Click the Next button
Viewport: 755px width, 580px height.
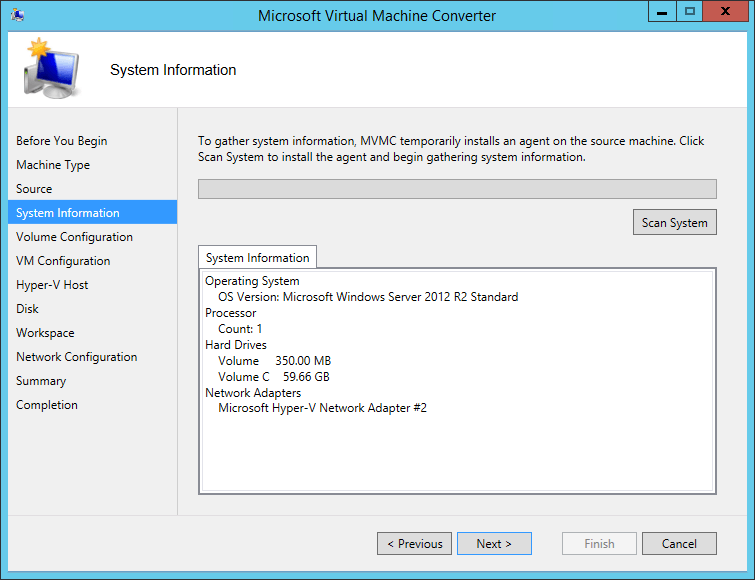(494, 543)
